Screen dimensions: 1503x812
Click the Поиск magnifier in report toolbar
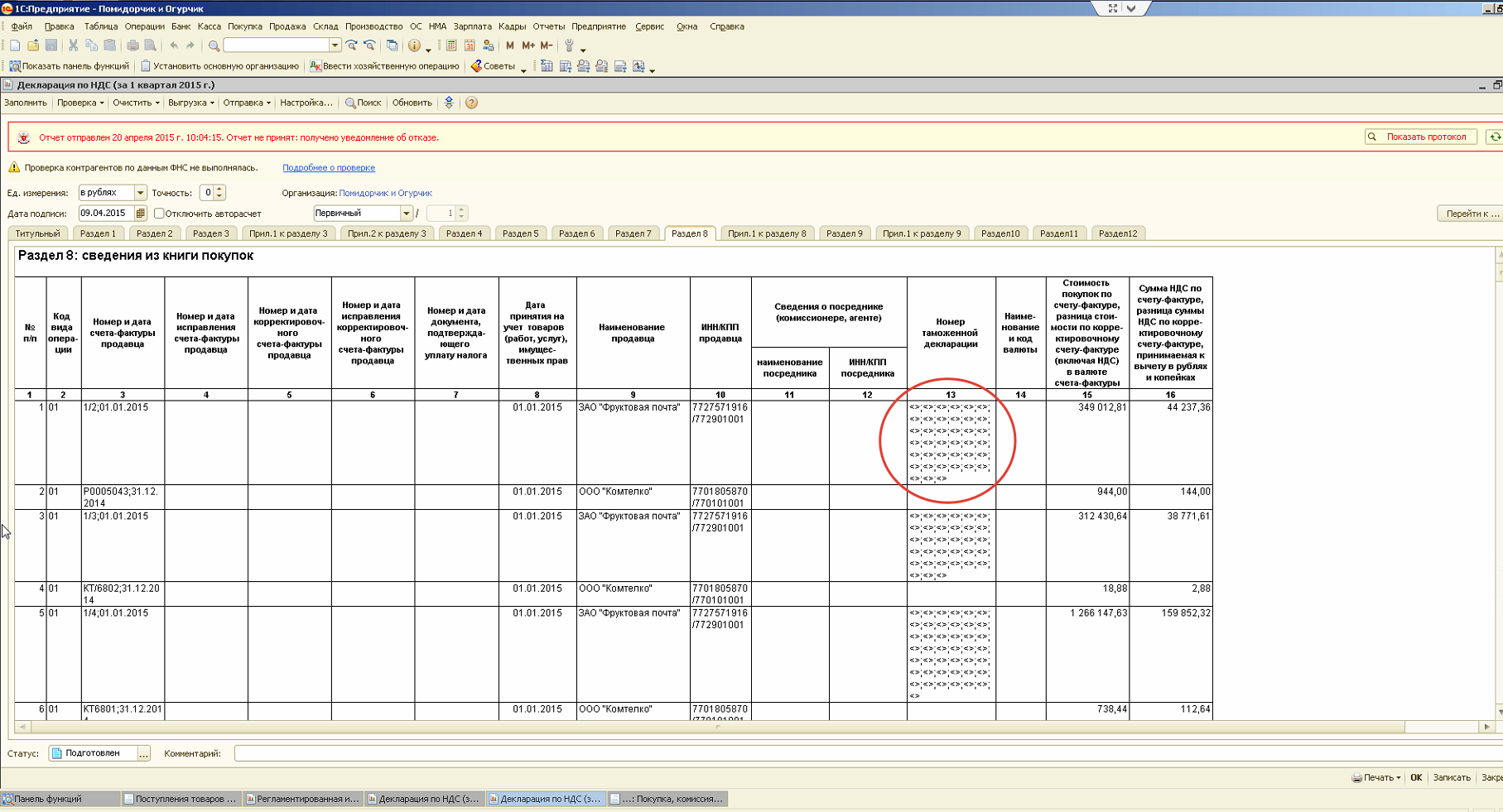pyautogui.click(x=351, y=103)
